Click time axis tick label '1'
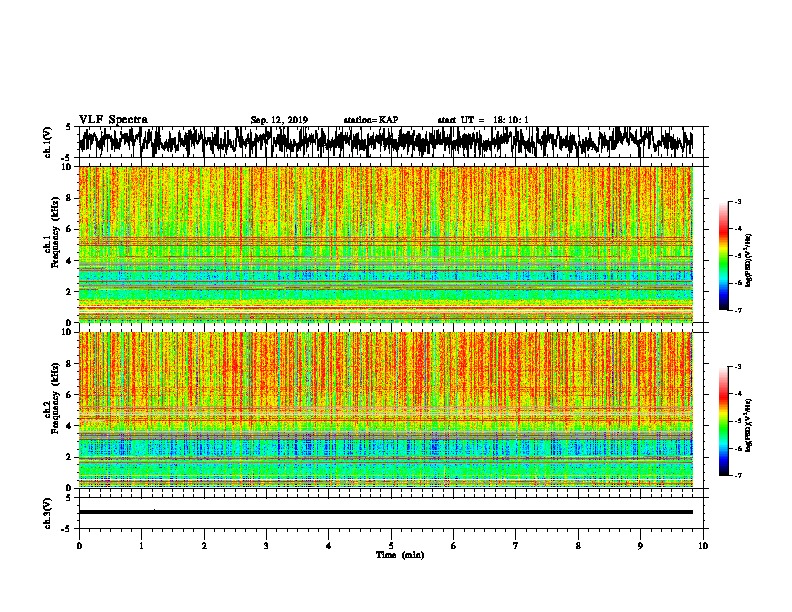Viewport: 792px width, 612px height. 141,545
